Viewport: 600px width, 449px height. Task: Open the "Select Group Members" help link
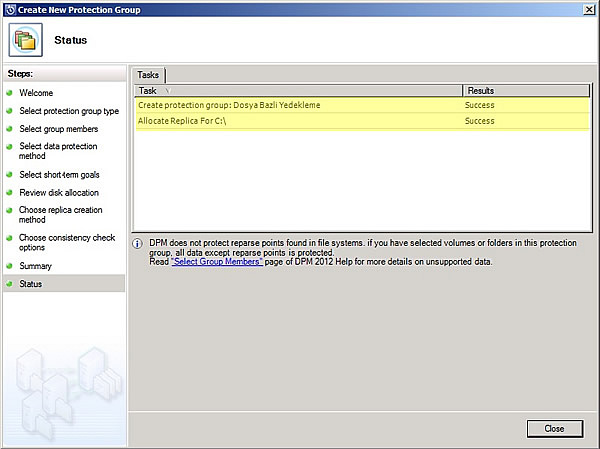click(x=217, y=262)
